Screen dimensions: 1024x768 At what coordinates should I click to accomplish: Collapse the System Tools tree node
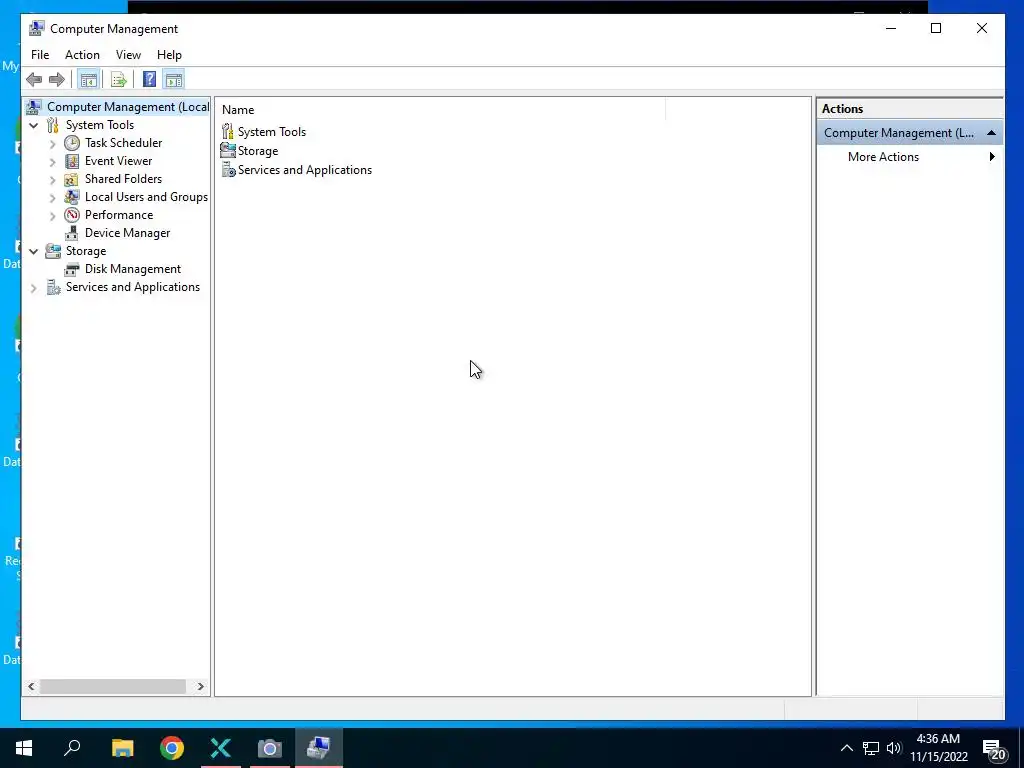[34, 125]
